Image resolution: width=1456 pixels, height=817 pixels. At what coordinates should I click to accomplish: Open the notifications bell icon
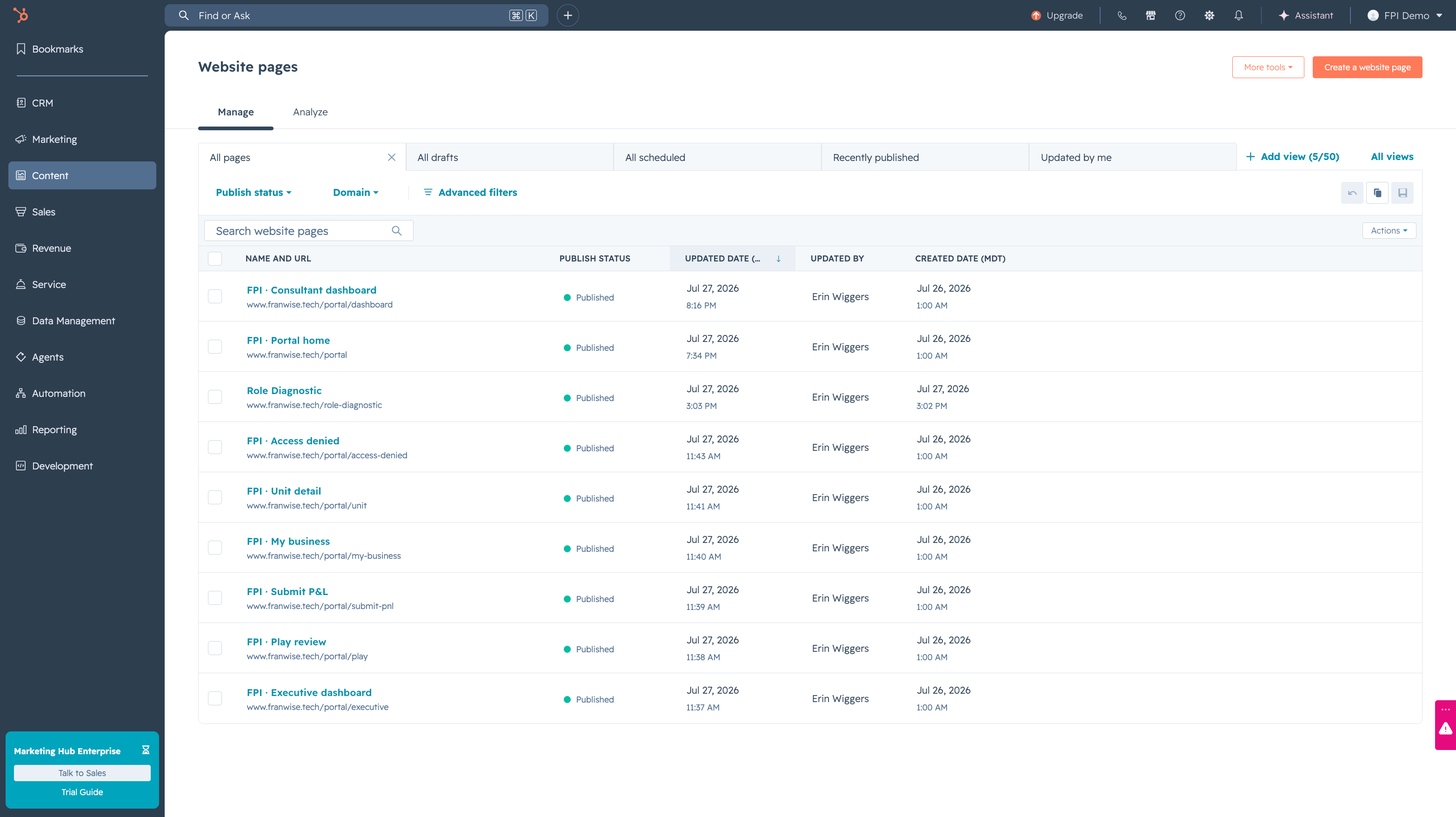click(x=1239, y=15)
